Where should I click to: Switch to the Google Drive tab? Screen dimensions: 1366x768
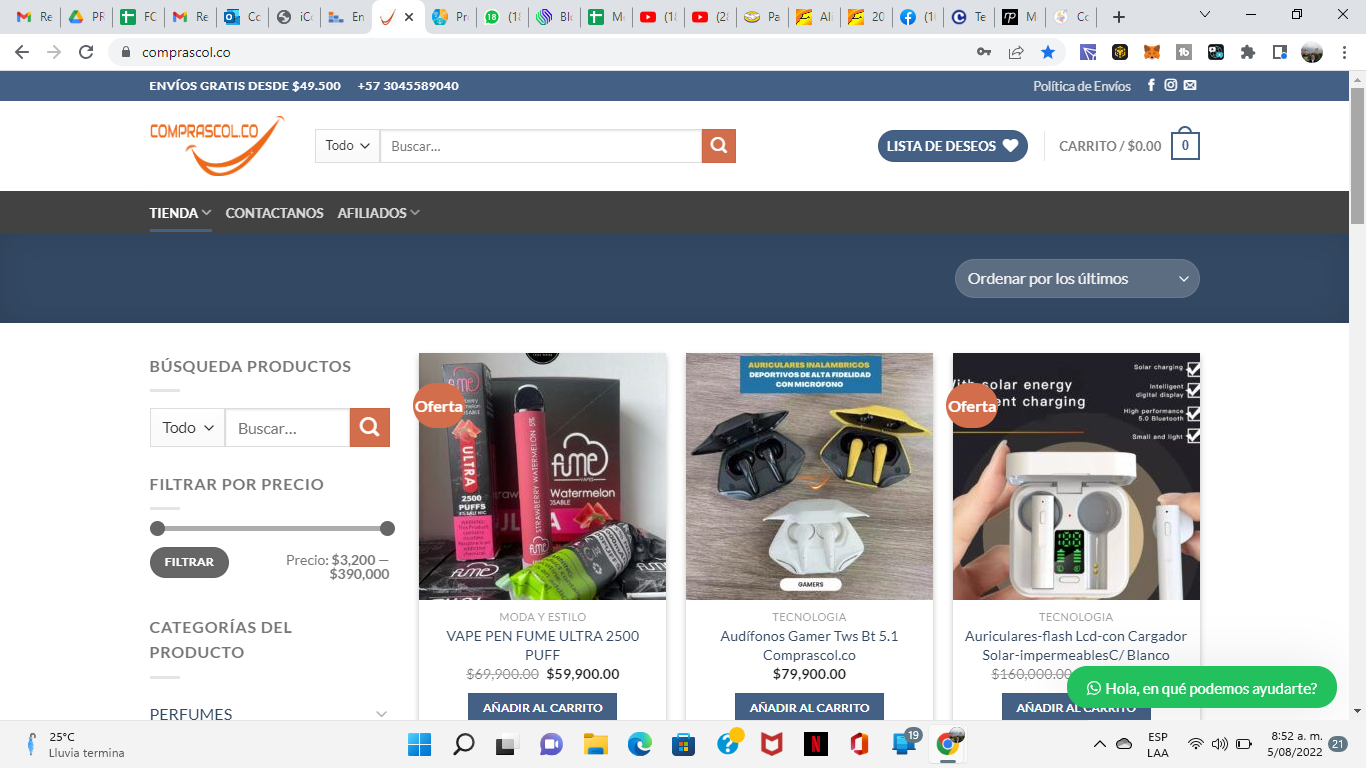86,17
